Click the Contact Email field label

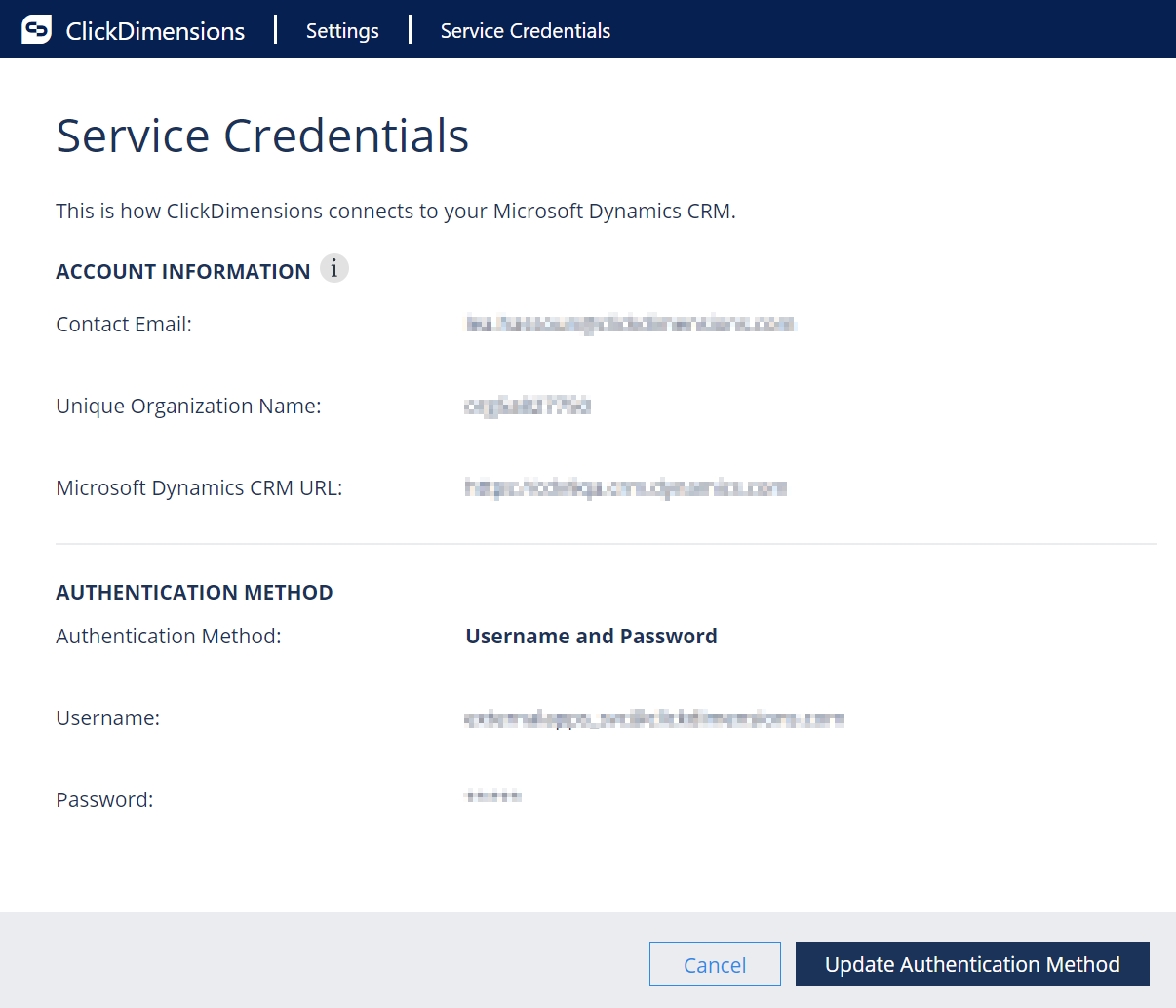pos(124,324)
